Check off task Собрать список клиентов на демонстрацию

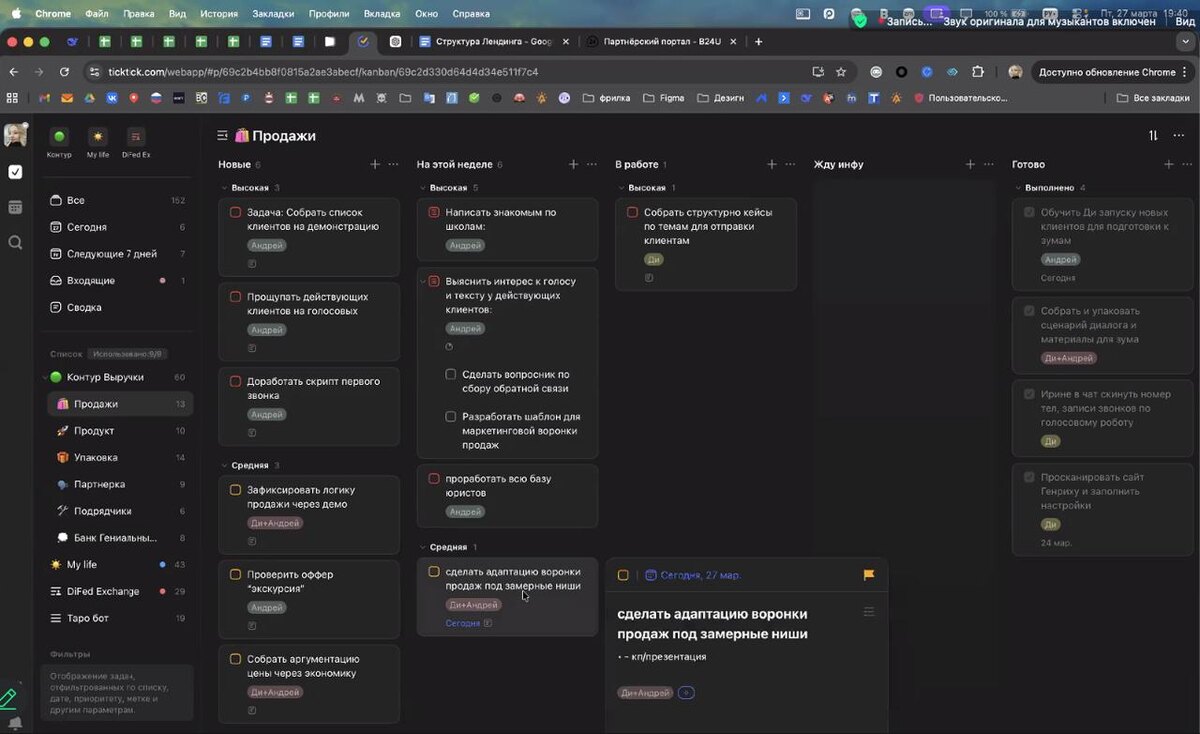coord(236,212)
